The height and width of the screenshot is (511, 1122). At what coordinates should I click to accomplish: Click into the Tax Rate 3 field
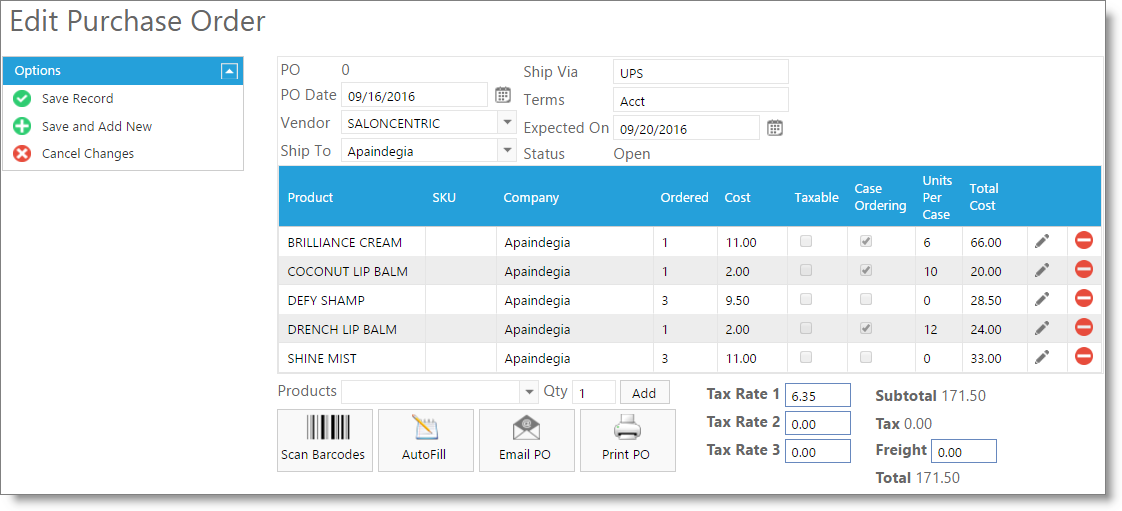pyautogui.click(x=818, y=451)
